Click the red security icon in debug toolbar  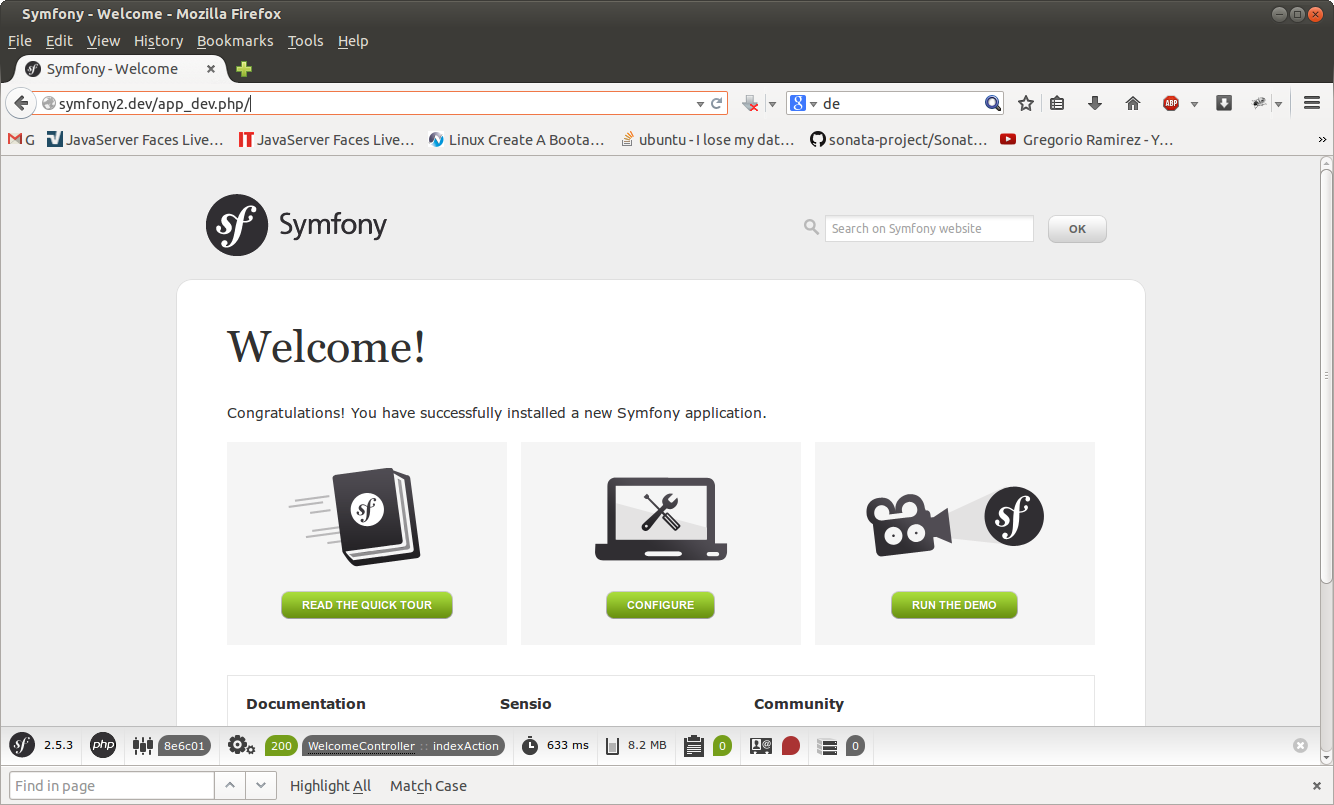click(x=790, y=745)
